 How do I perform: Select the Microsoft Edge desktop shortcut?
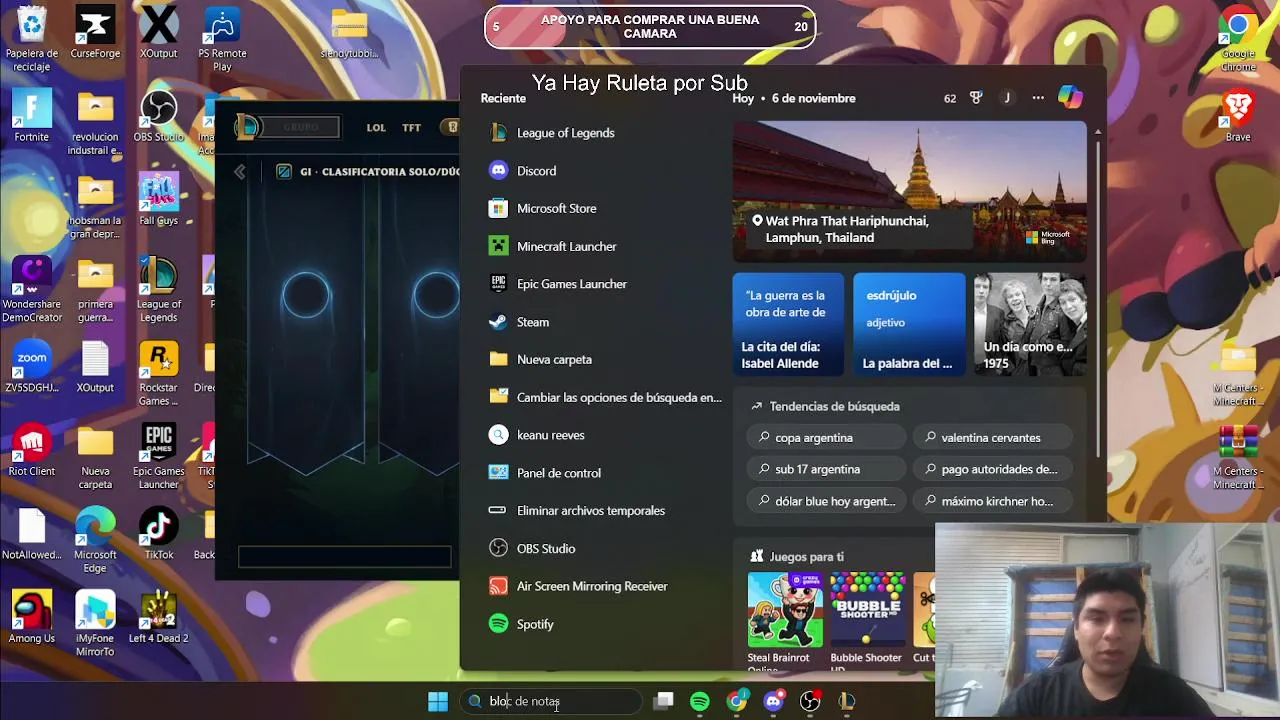95,540
